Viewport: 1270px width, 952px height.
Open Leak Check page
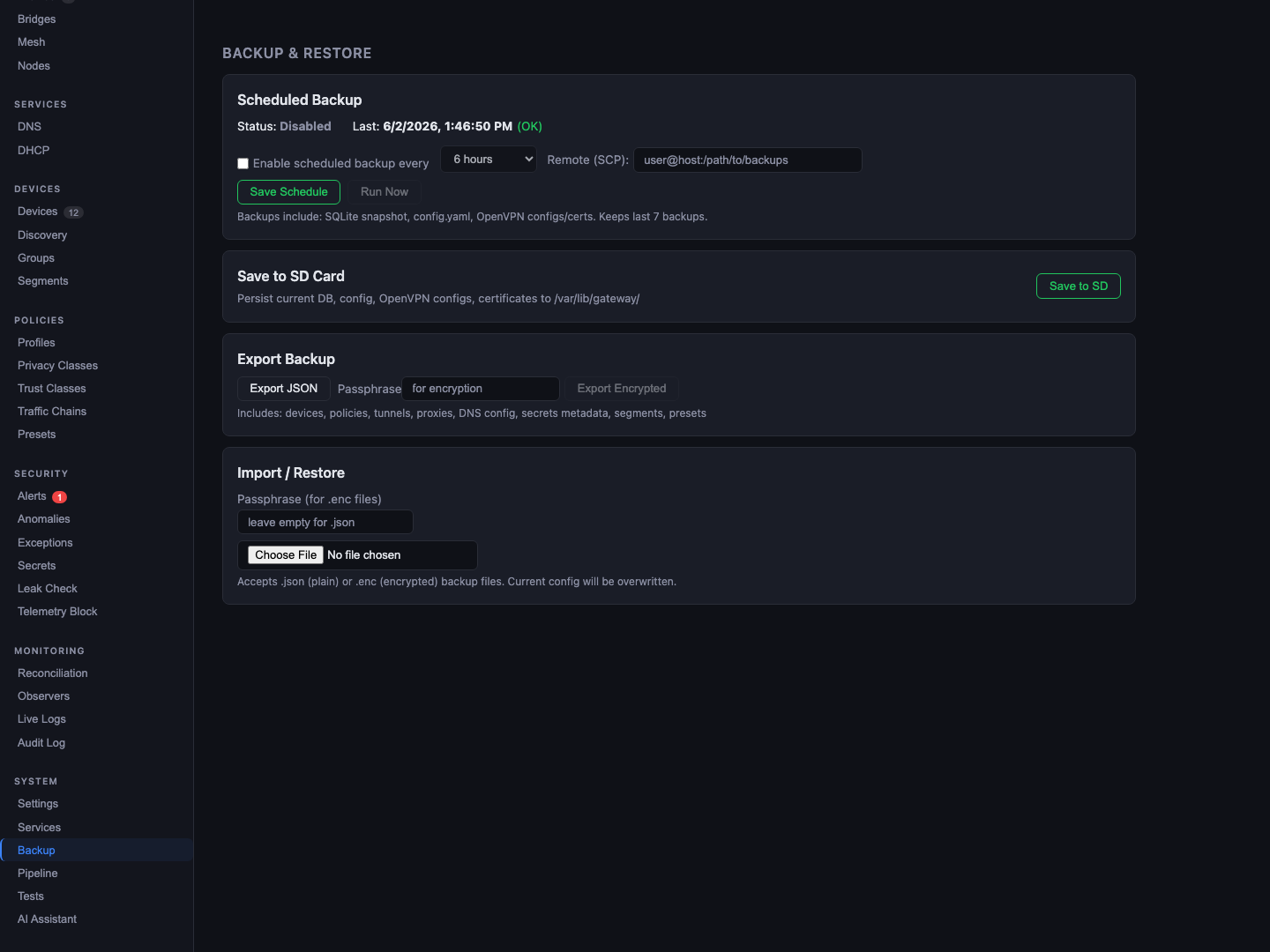tap(48, 589)
